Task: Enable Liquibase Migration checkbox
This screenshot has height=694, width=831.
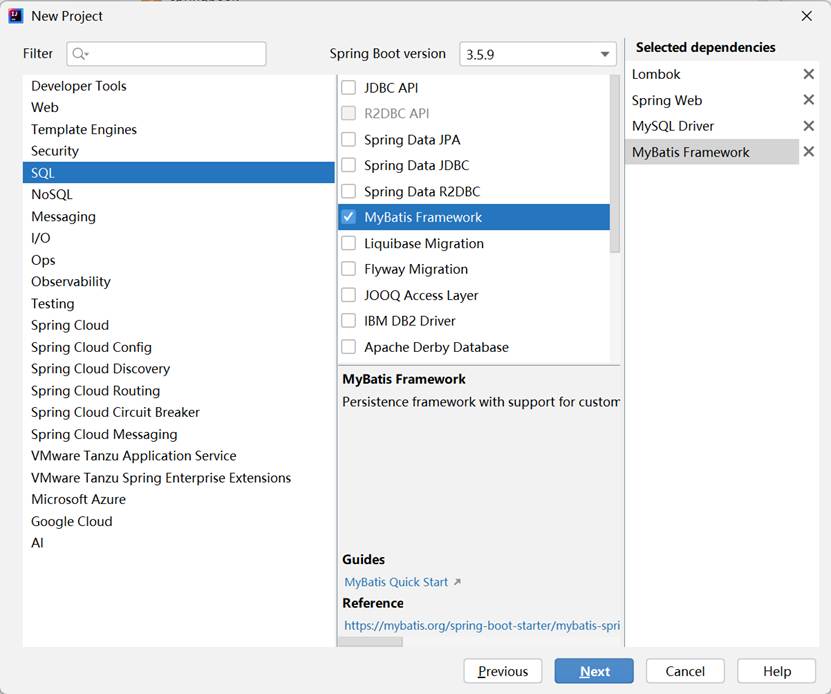Action: (348, 243)
